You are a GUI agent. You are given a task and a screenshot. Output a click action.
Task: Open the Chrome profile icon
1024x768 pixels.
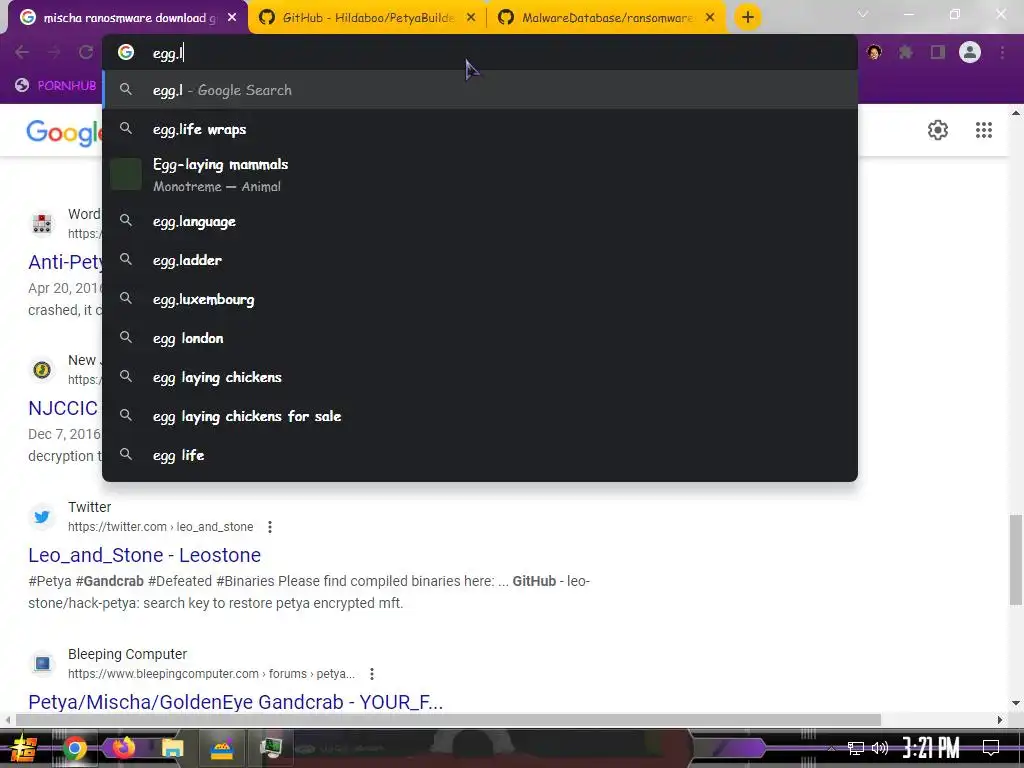click(x=970, y=52)
